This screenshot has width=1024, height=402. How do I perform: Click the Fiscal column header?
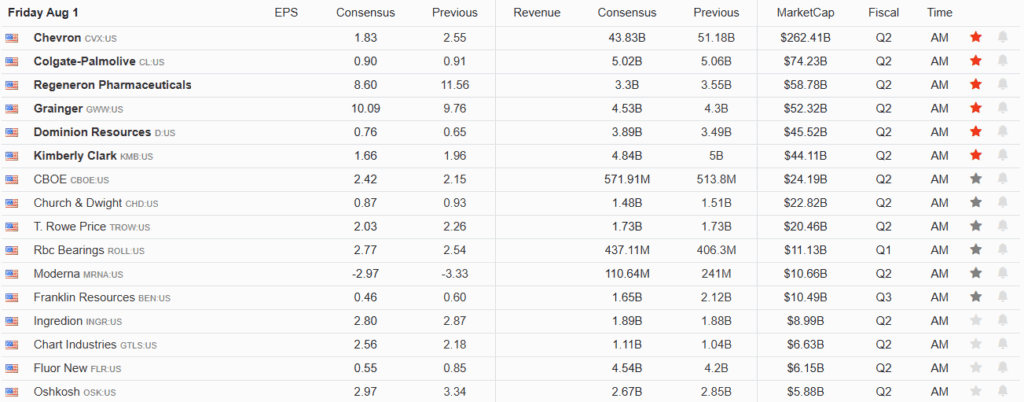click(884, 12)
